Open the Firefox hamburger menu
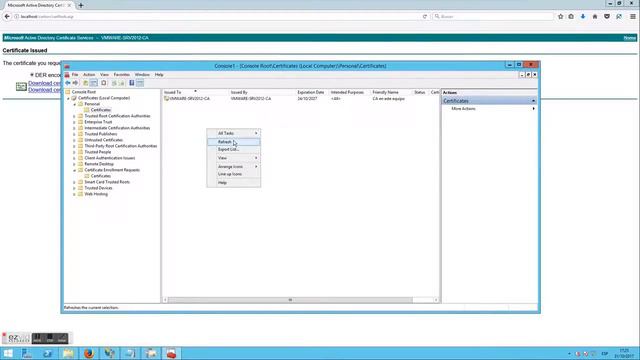Screen dimensions: 640x360 (x=633, y=16)
